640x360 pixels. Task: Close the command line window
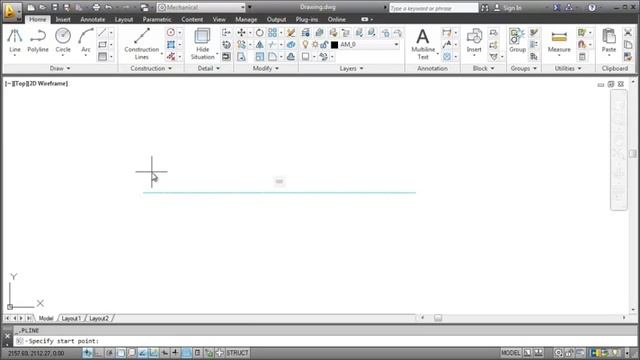coord(7,336)
